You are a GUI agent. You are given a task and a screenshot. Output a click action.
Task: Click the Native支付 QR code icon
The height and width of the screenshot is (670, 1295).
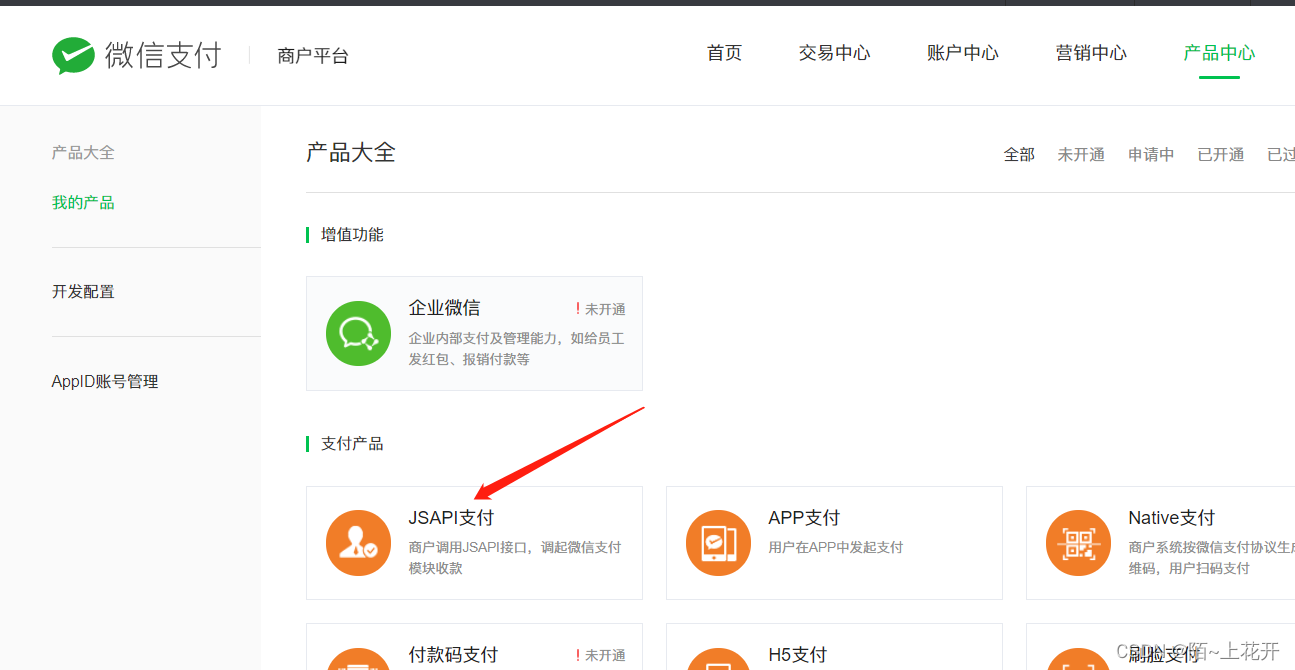1078,543
